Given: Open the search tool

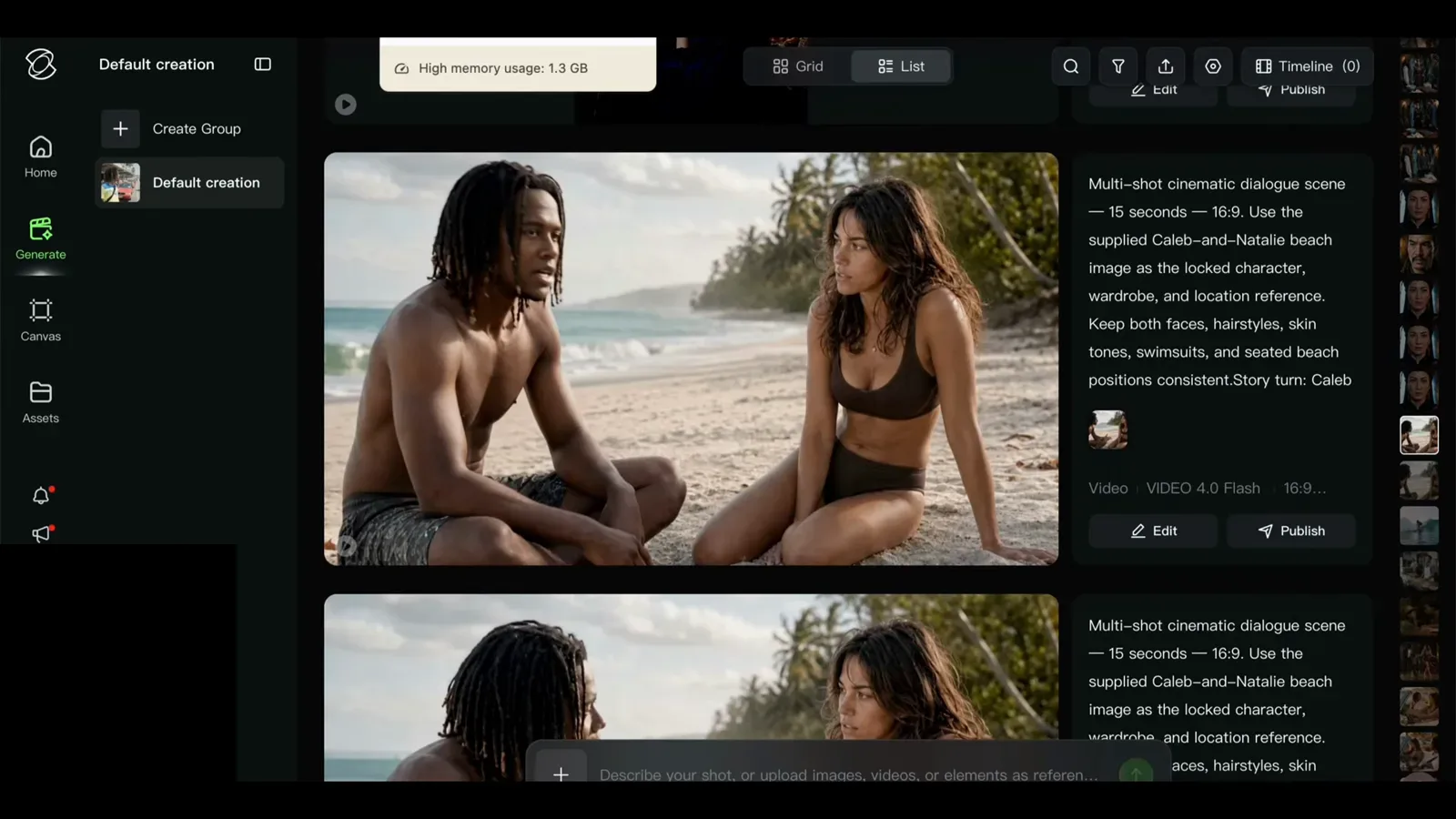Looking at the screenshot, I should [1071, 66].
